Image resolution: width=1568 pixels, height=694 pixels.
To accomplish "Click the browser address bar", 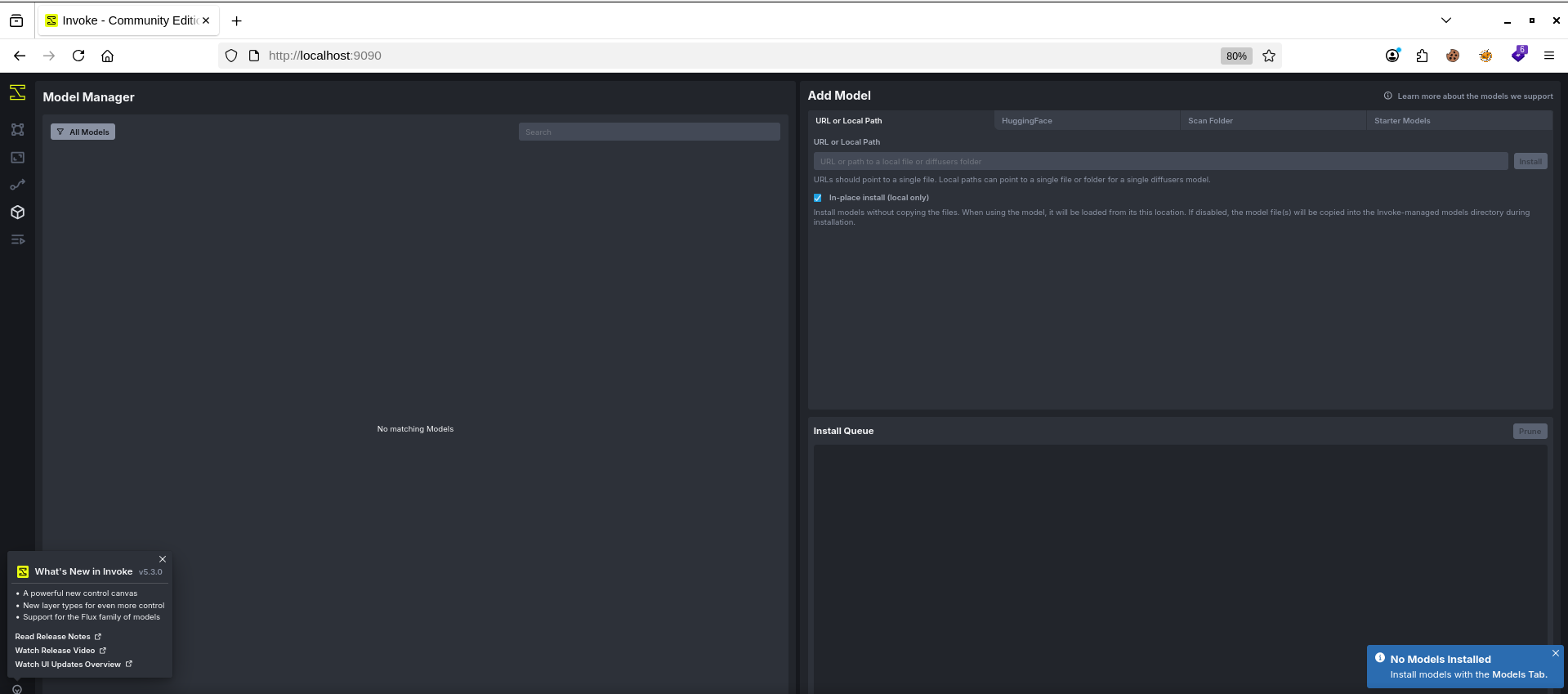I will tap(719, 56).
